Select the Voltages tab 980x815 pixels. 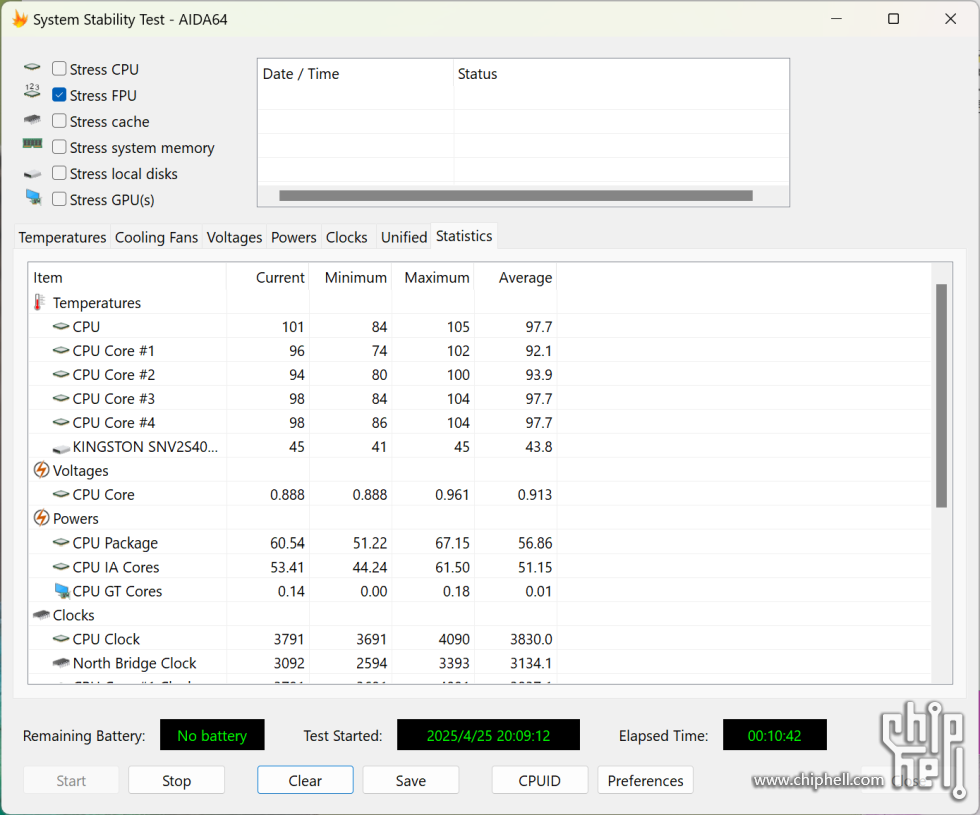pos(234,238)
